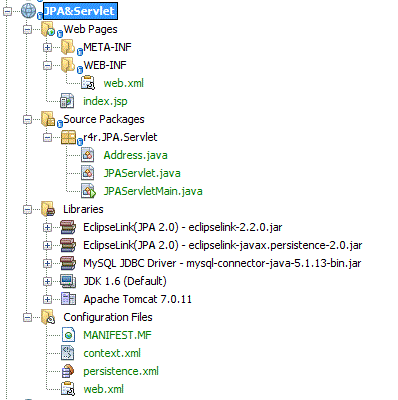Image resolution: width=398 pixels, height=400 pixels.
Task: Click the eclipselink-javax.persistence jar library icon
Action: [x=68, y=245]
